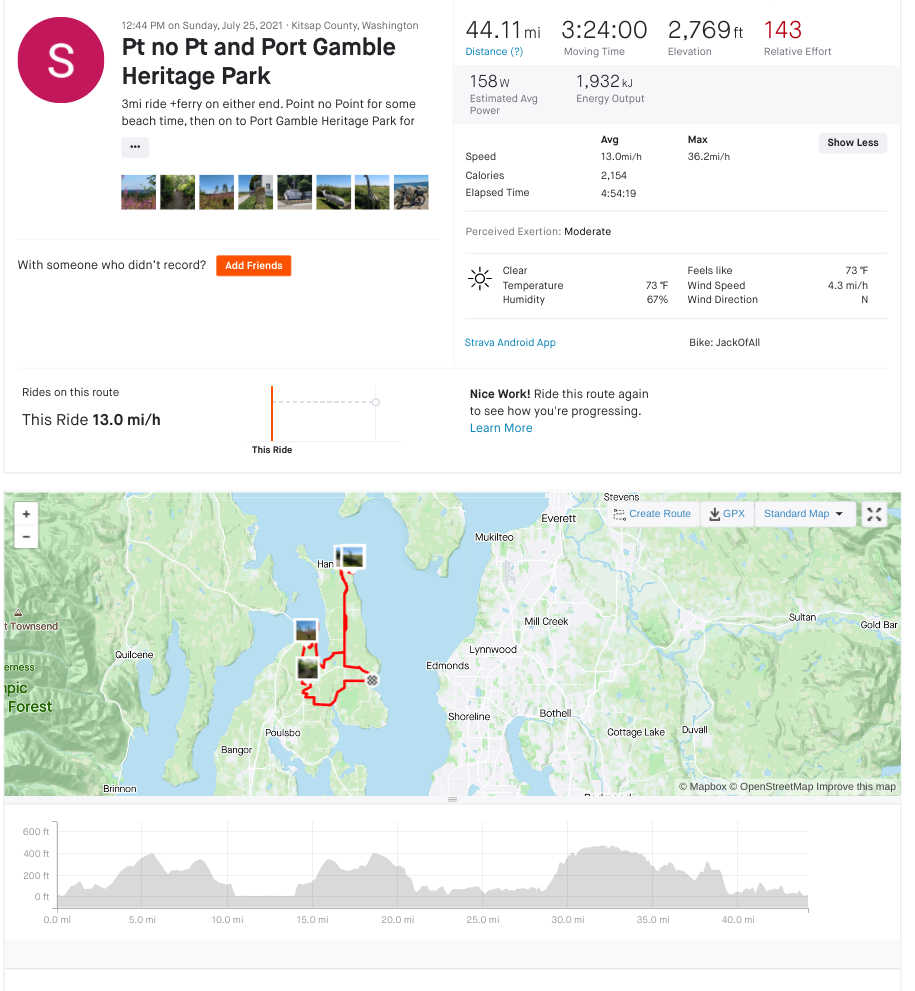Viewport: 915px width, 991px height.
Task: Open the Learn More link
Action: pyautogui.click(x=501, y=428)
